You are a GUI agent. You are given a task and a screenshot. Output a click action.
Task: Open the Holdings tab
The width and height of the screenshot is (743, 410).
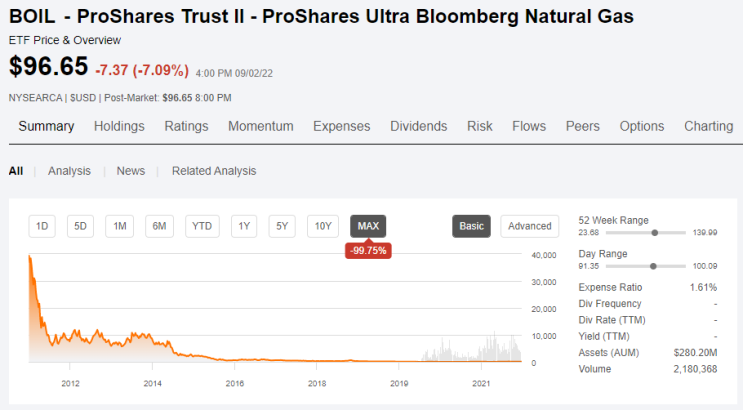[119, 126]
